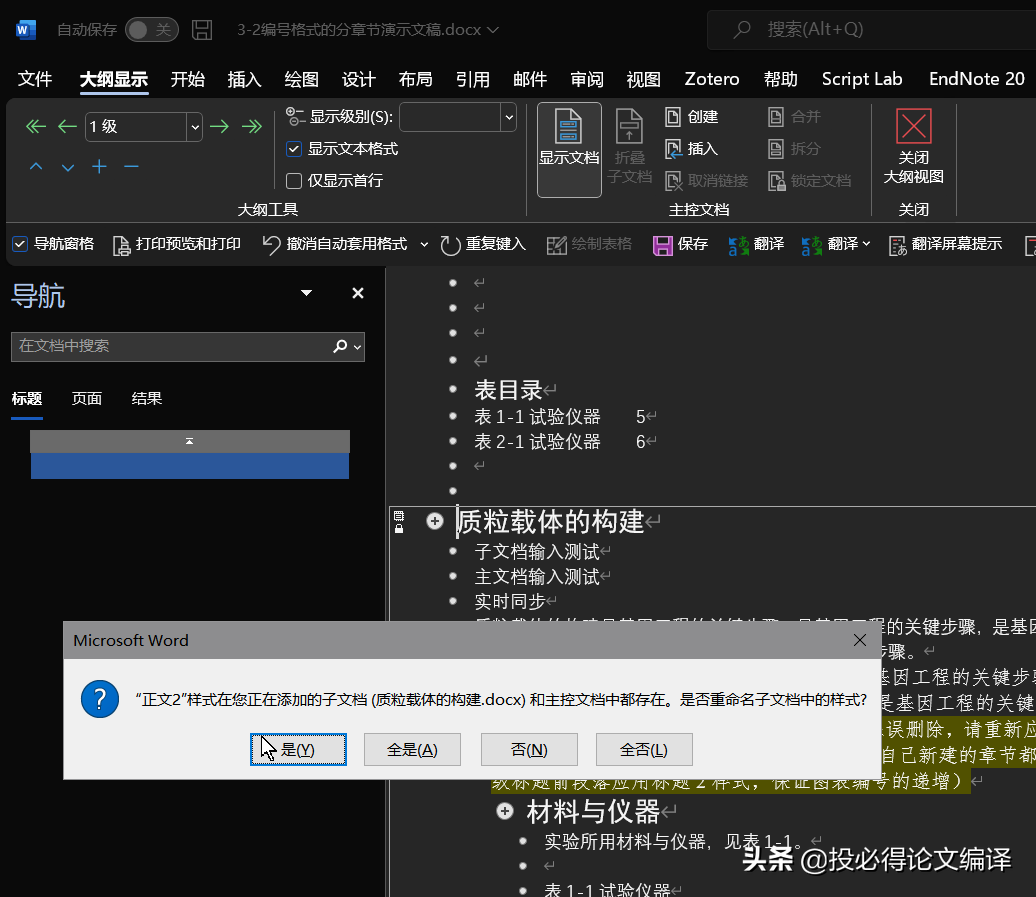
Task: Enable Show First Line Only (仅显示首行)
Action: point(294,181)
